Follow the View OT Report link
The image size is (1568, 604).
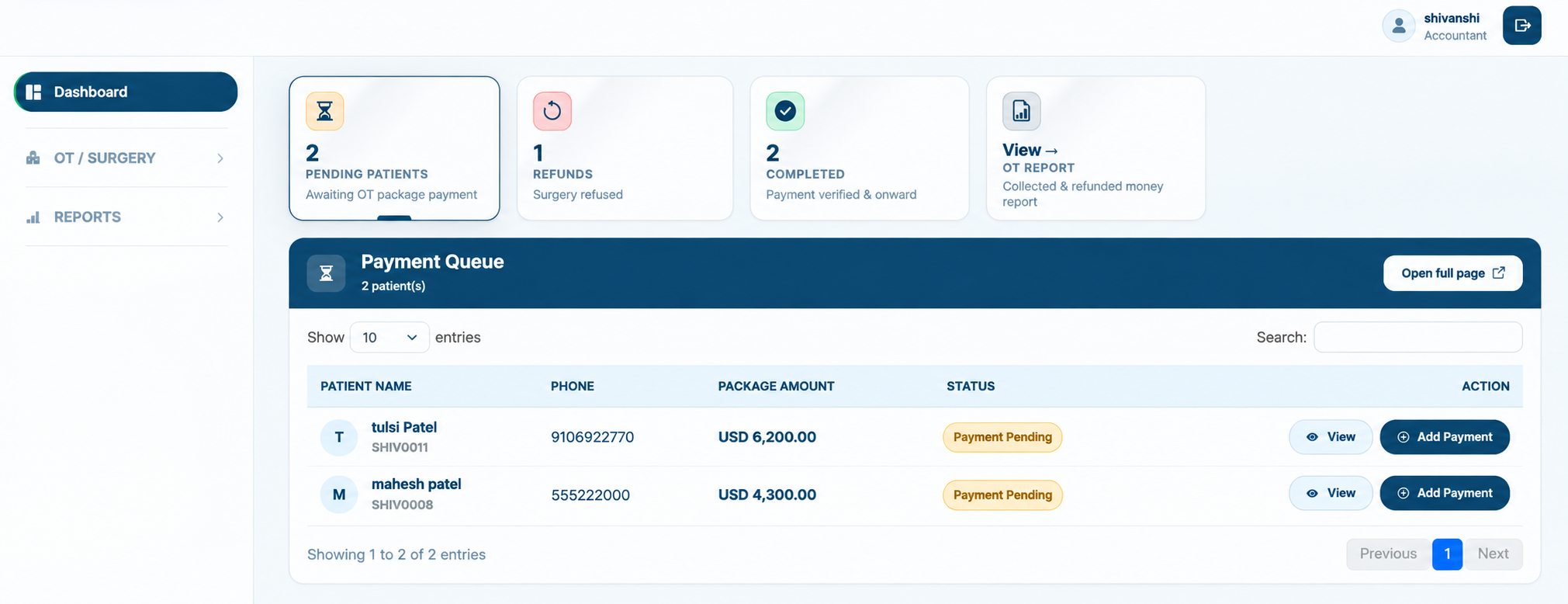coord(1030,151)
